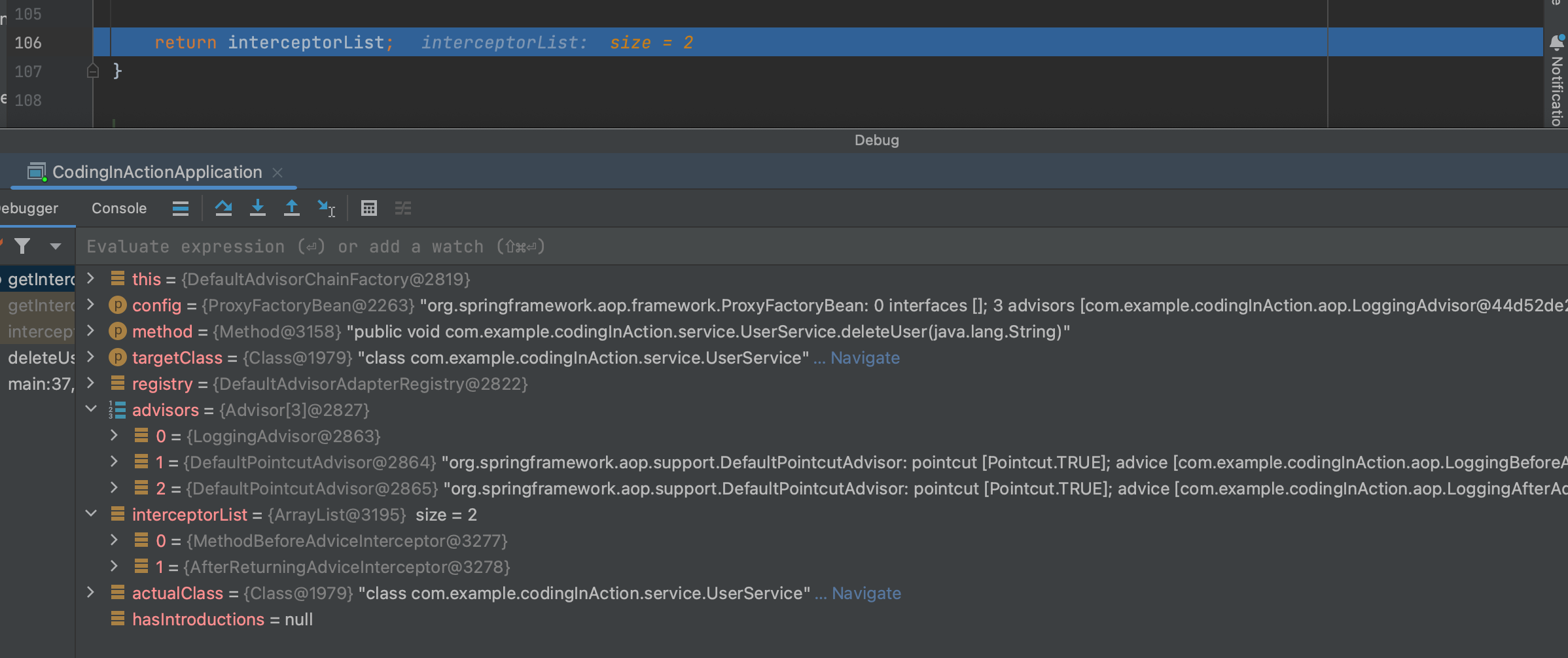This screenshot has width=1568, height=658.
Task: Open the Notifications bell icon
Action: pos(1557,43)
